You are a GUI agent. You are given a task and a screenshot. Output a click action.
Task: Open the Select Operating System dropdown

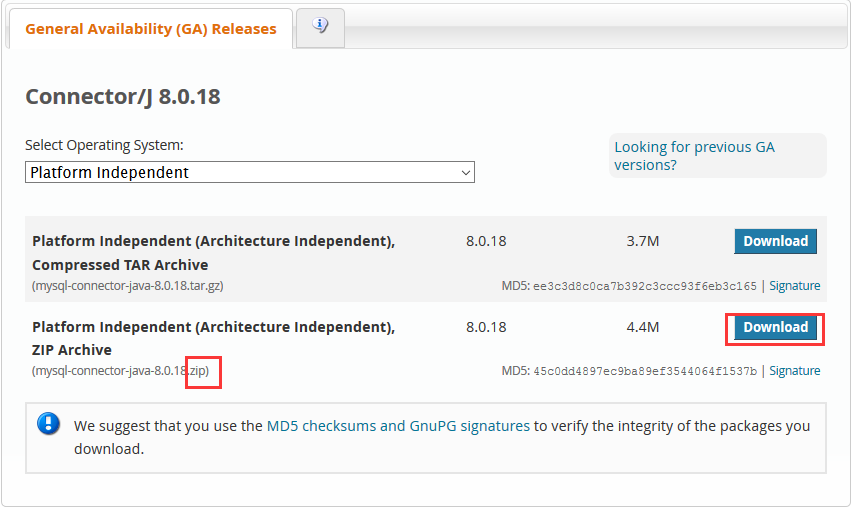(x=250, y=172)
